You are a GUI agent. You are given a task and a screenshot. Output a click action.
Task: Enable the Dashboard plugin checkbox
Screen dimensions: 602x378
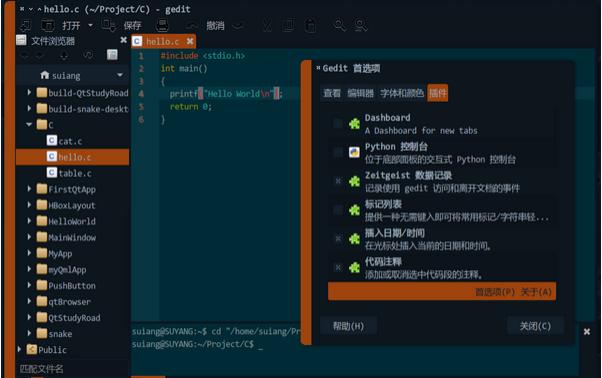[338, 124]
